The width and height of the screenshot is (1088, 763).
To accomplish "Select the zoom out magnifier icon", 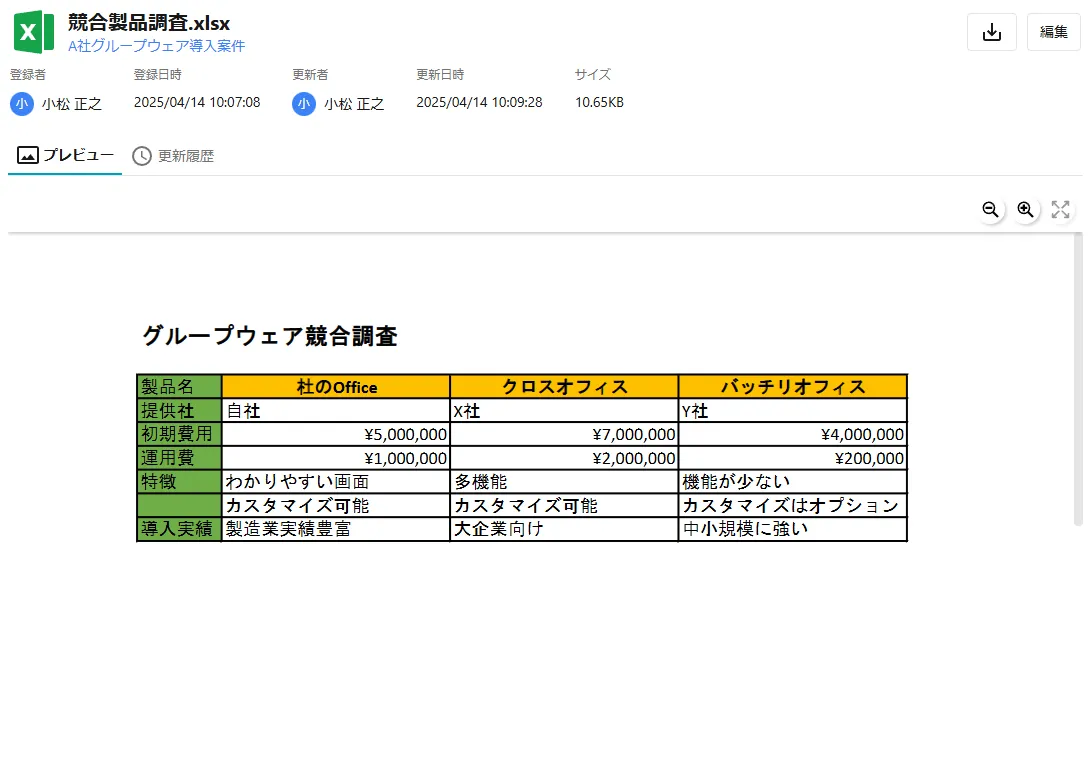I will pyautogui.click(x=989, y=209).
